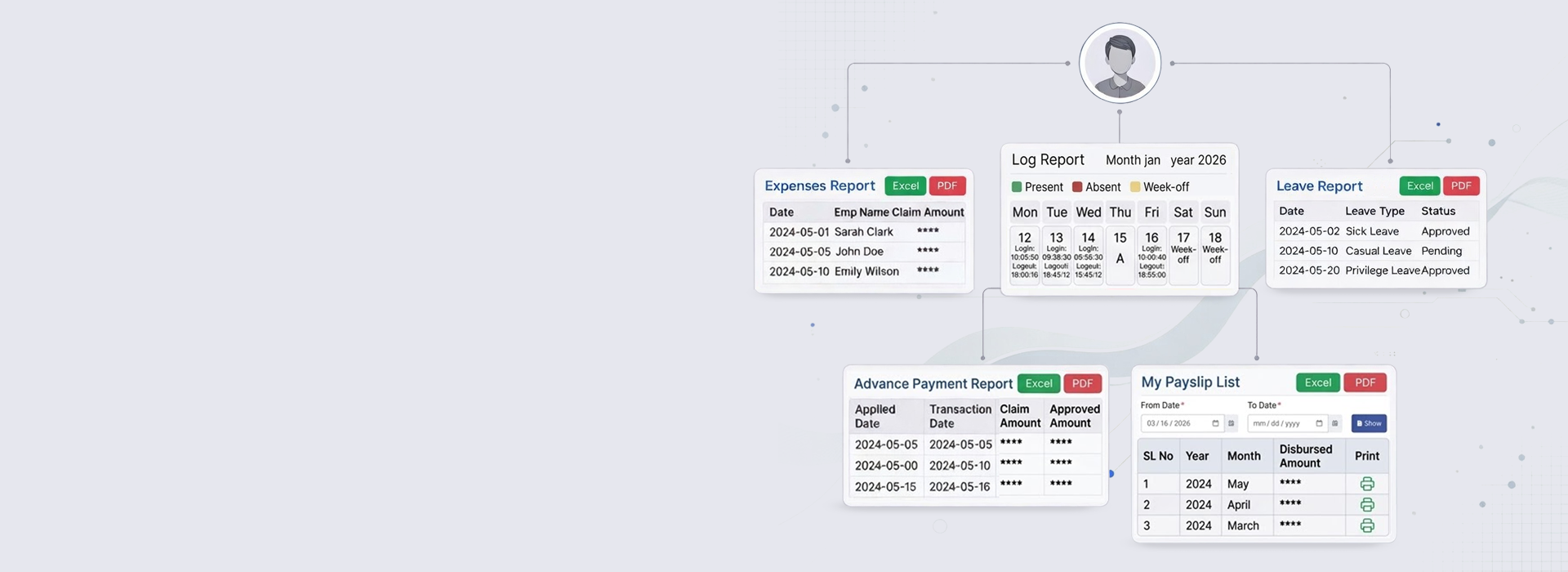
Task: Export Expenses Report to Excel
Action: point(905,186)
